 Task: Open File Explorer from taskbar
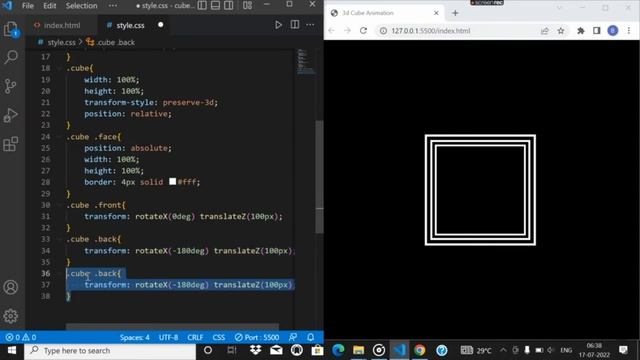pos(358,350)
